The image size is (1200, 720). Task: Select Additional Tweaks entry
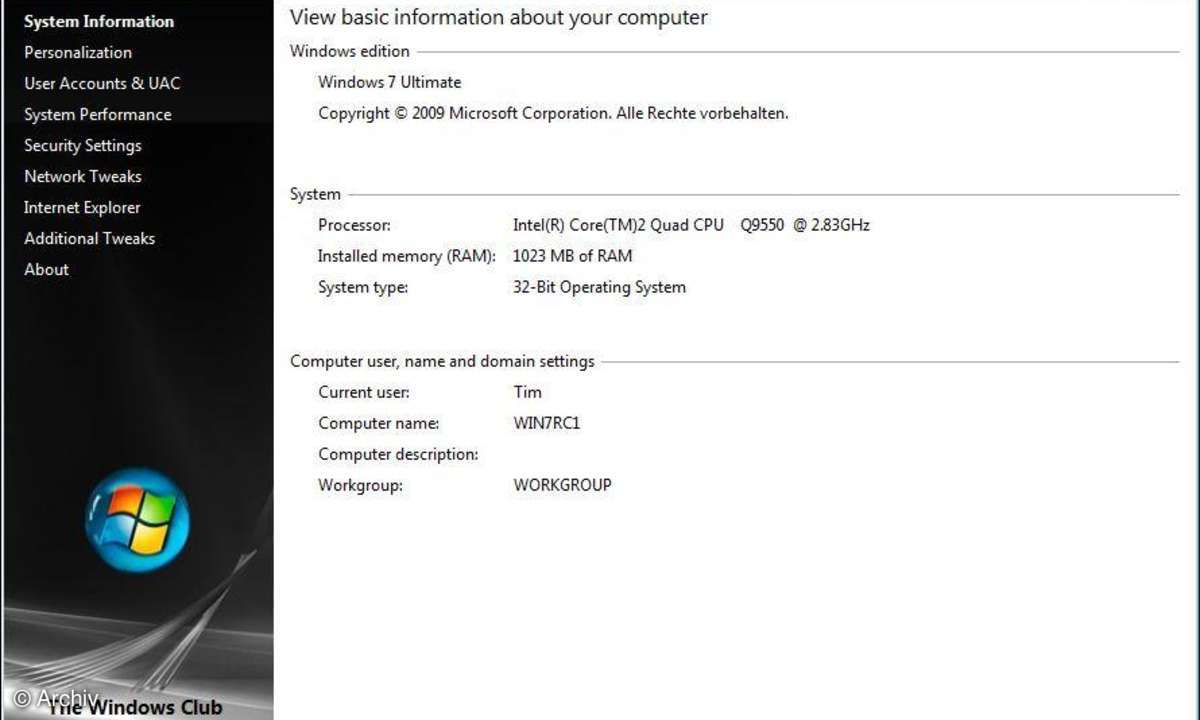click(x=90, y=238)
